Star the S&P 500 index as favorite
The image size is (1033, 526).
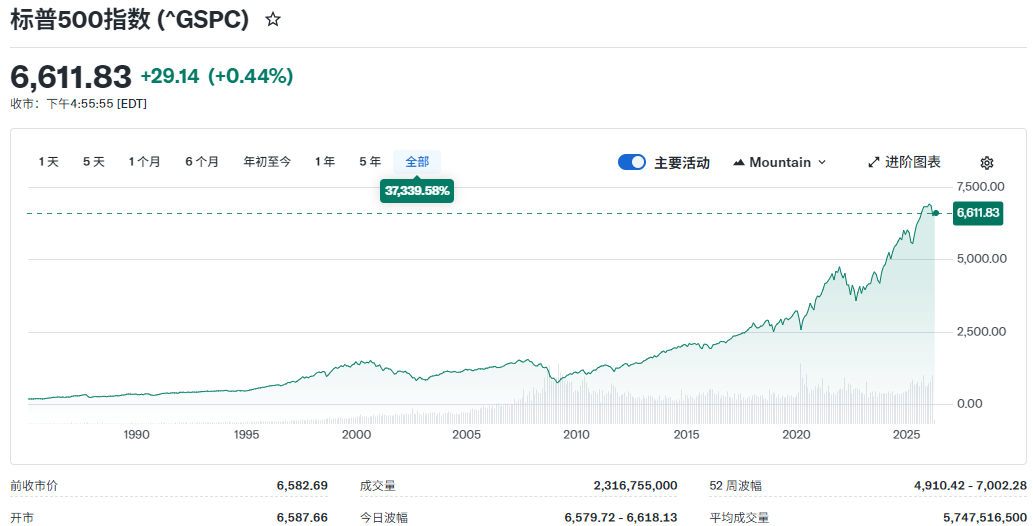[x=273, y=20]
